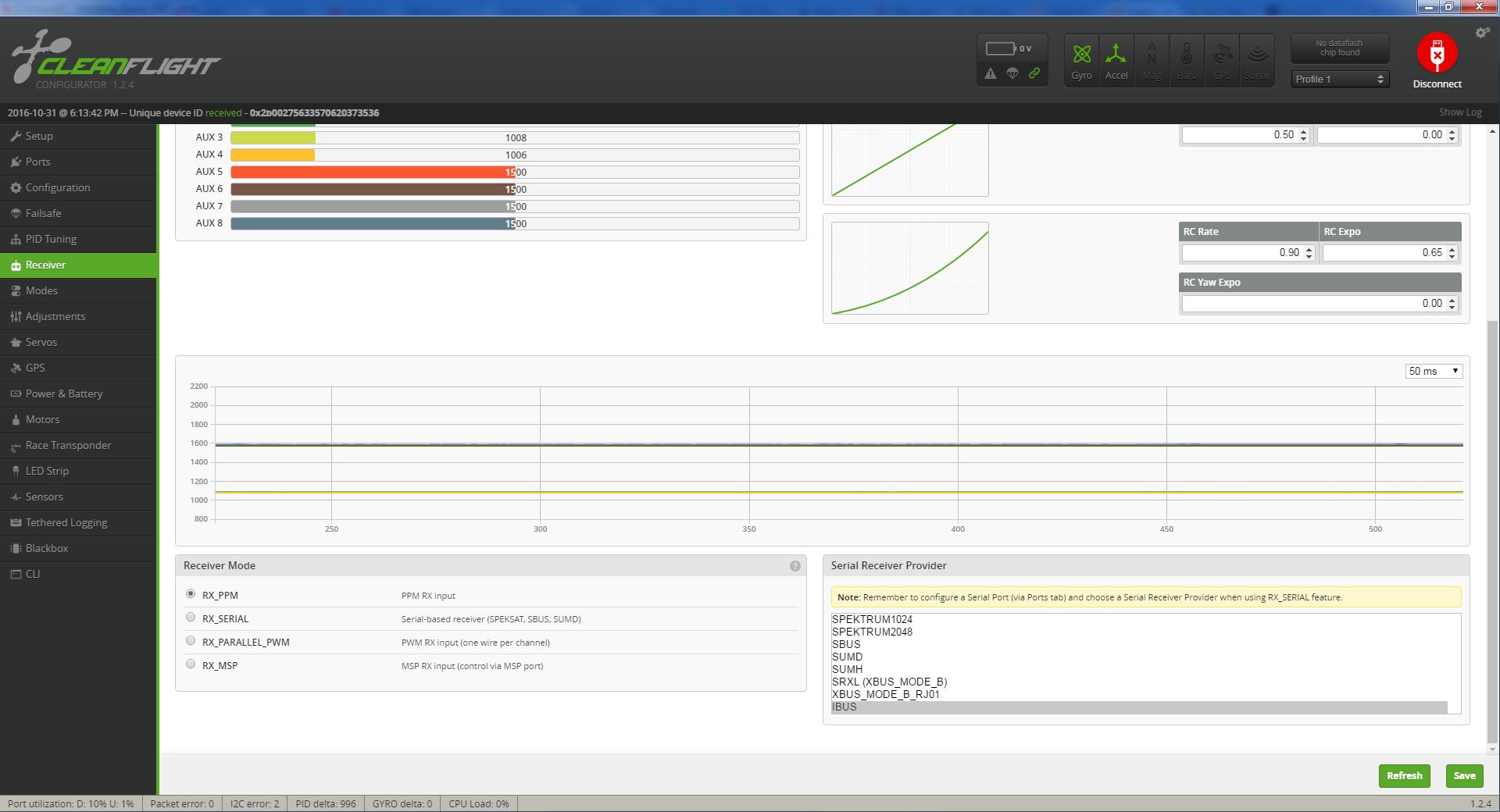Select the Receiver tab
The width and height of the screenshot is (1500, 812).
coord(78,265)
